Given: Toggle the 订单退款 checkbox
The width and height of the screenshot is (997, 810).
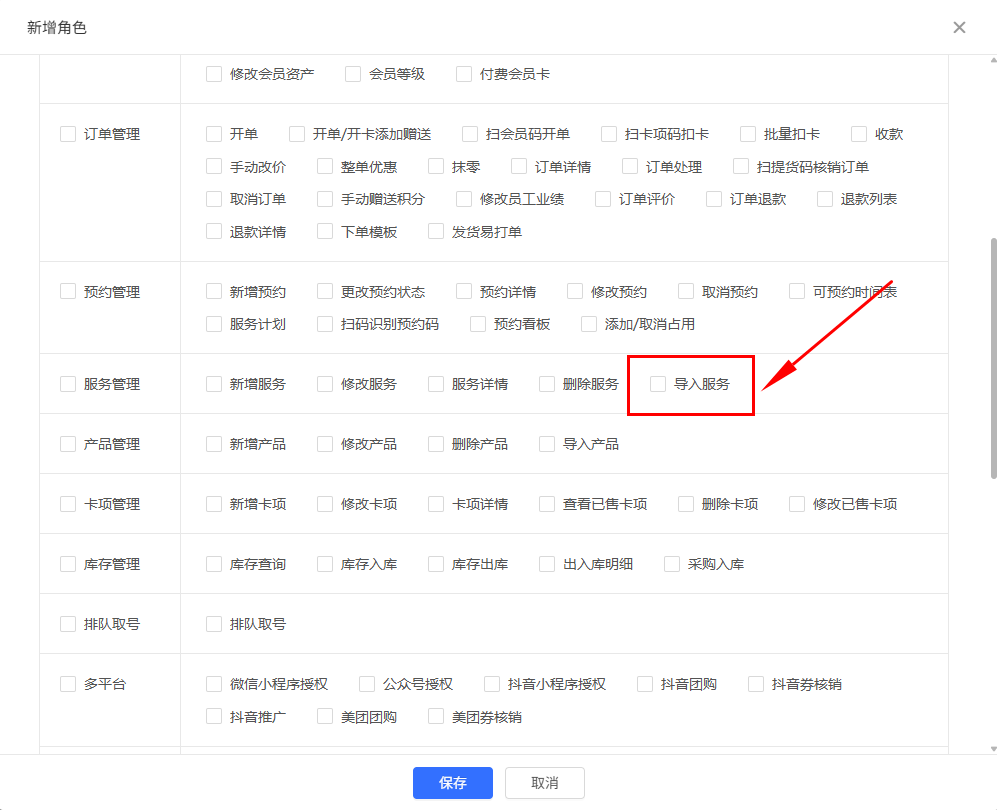Looking at the screenshot, I should click(x=714, y=199).
